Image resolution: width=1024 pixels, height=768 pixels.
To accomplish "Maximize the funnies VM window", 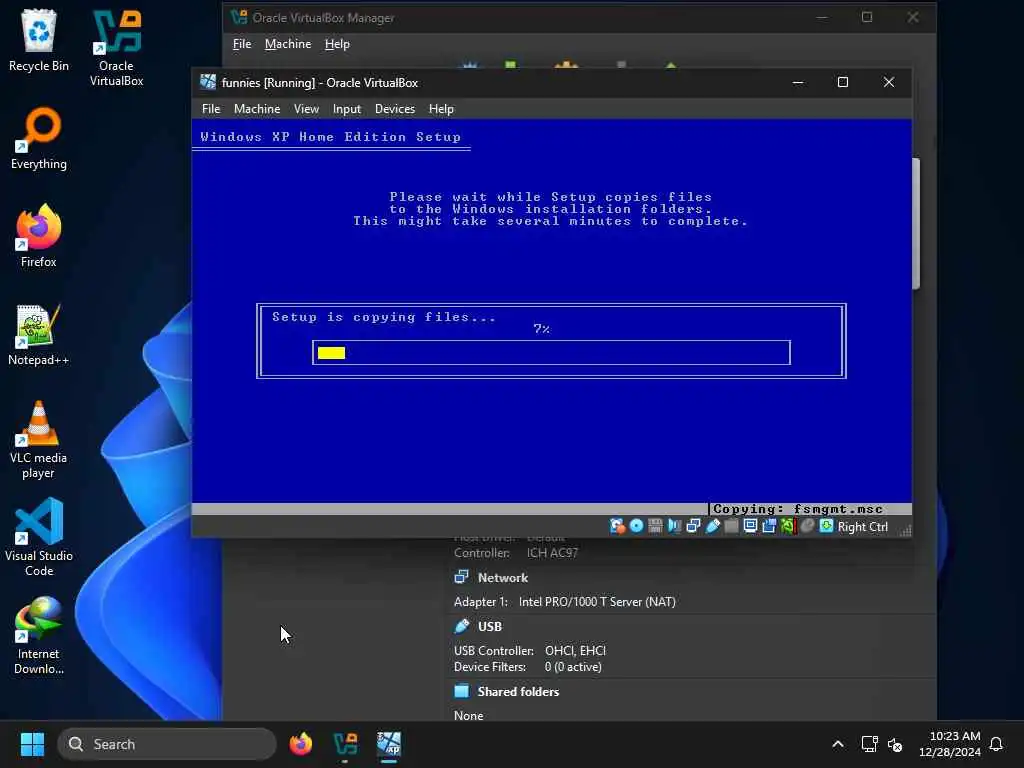I will 843,82.
